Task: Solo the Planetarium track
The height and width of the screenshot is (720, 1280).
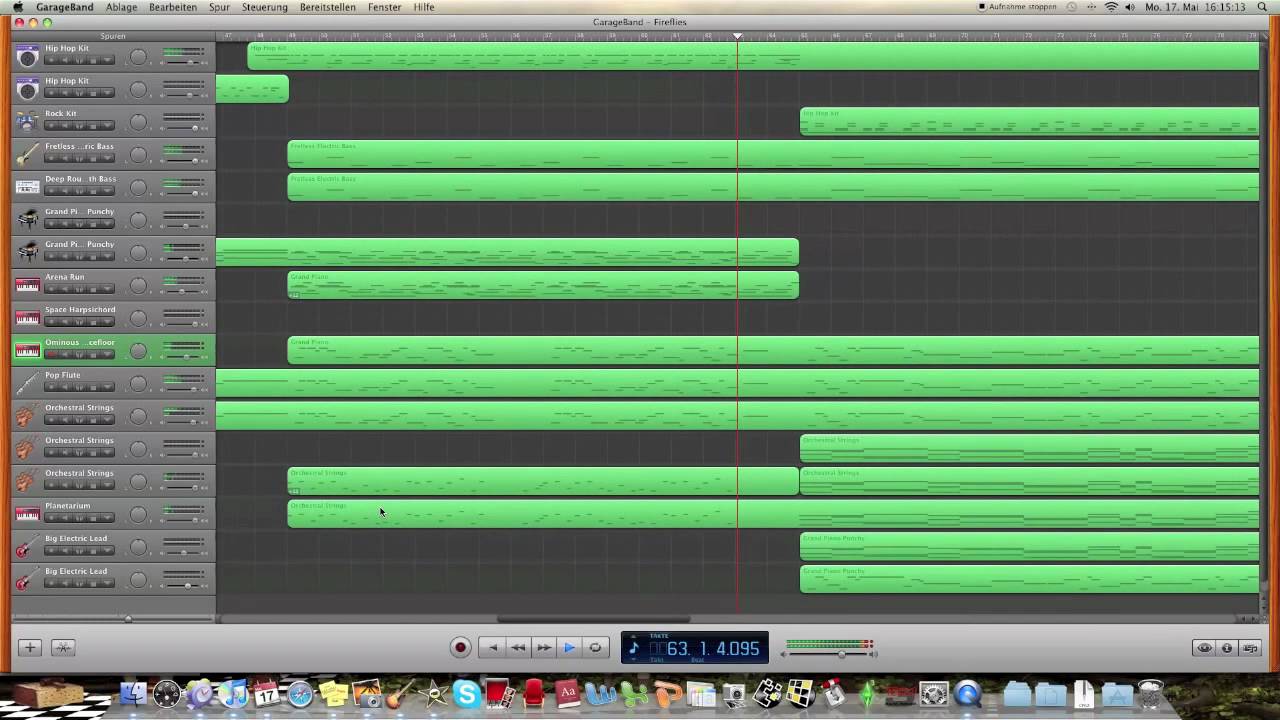Action: [x=79, y=518]
